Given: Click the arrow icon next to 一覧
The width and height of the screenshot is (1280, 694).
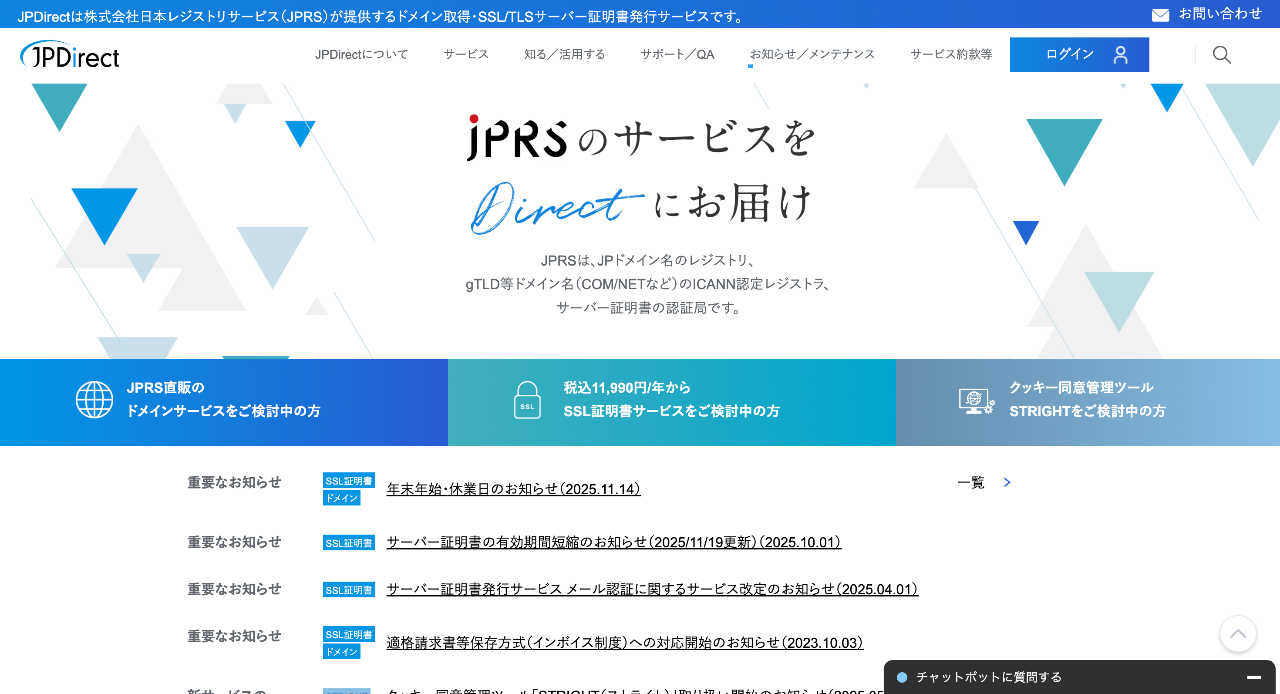Looking at the screenshot, I should point(1007,482).
